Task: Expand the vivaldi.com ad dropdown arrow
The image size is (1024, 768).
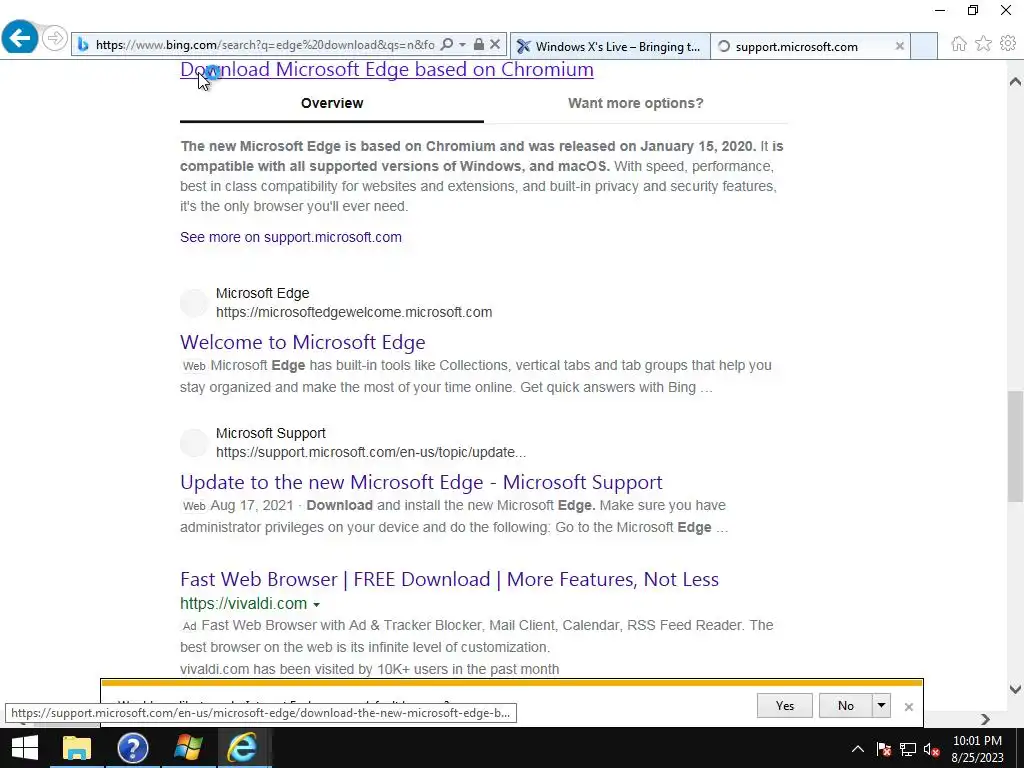Action: pos(317,605)
